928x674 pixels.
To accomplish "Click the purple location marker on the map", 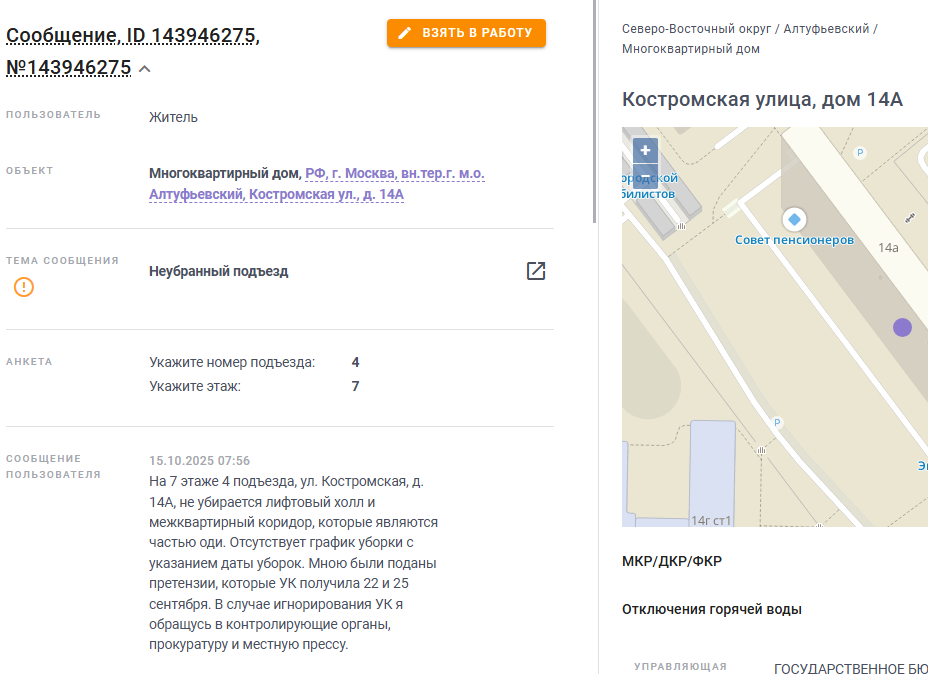I will [x=902, y=327].
